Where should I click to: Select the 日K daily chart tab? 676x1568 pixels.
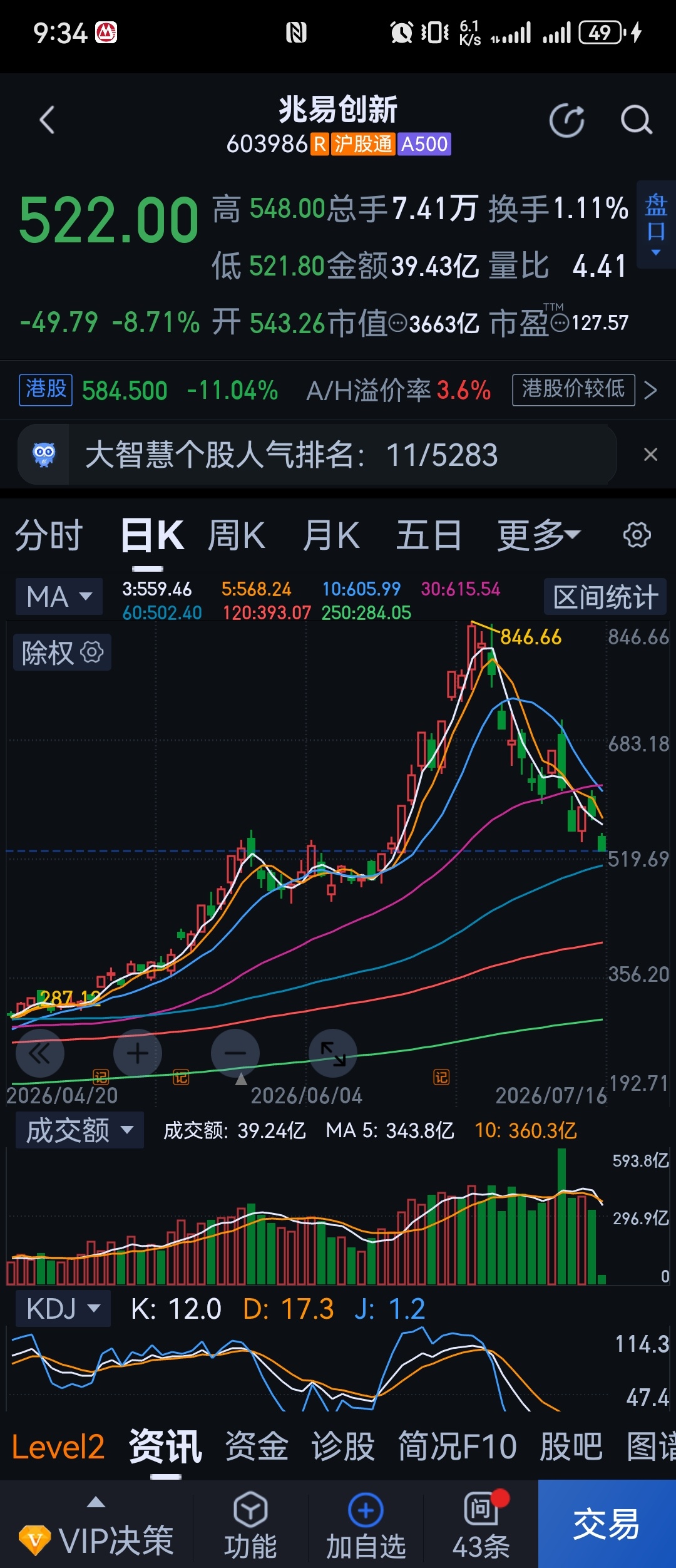pos(152,535)
